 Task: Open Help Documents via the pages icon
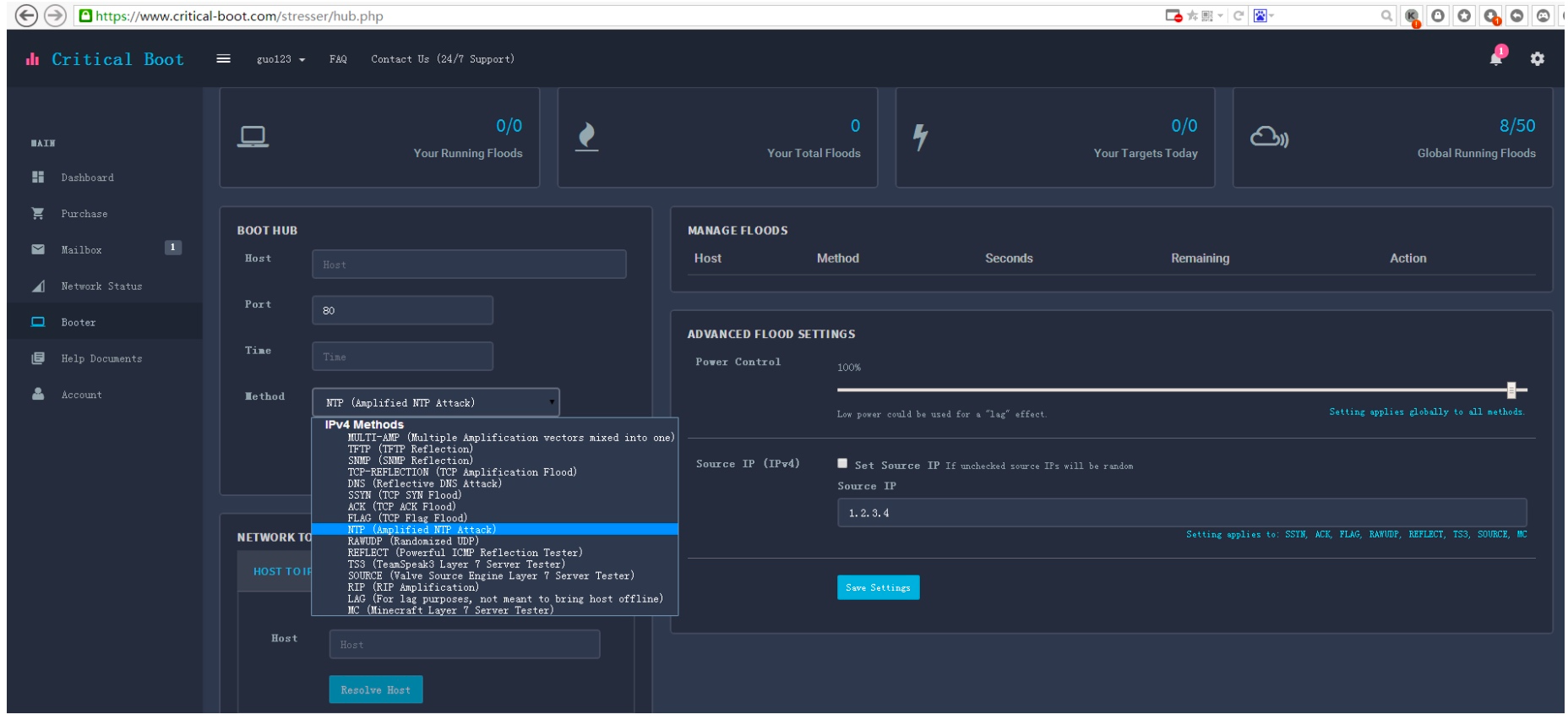[38, 358]
